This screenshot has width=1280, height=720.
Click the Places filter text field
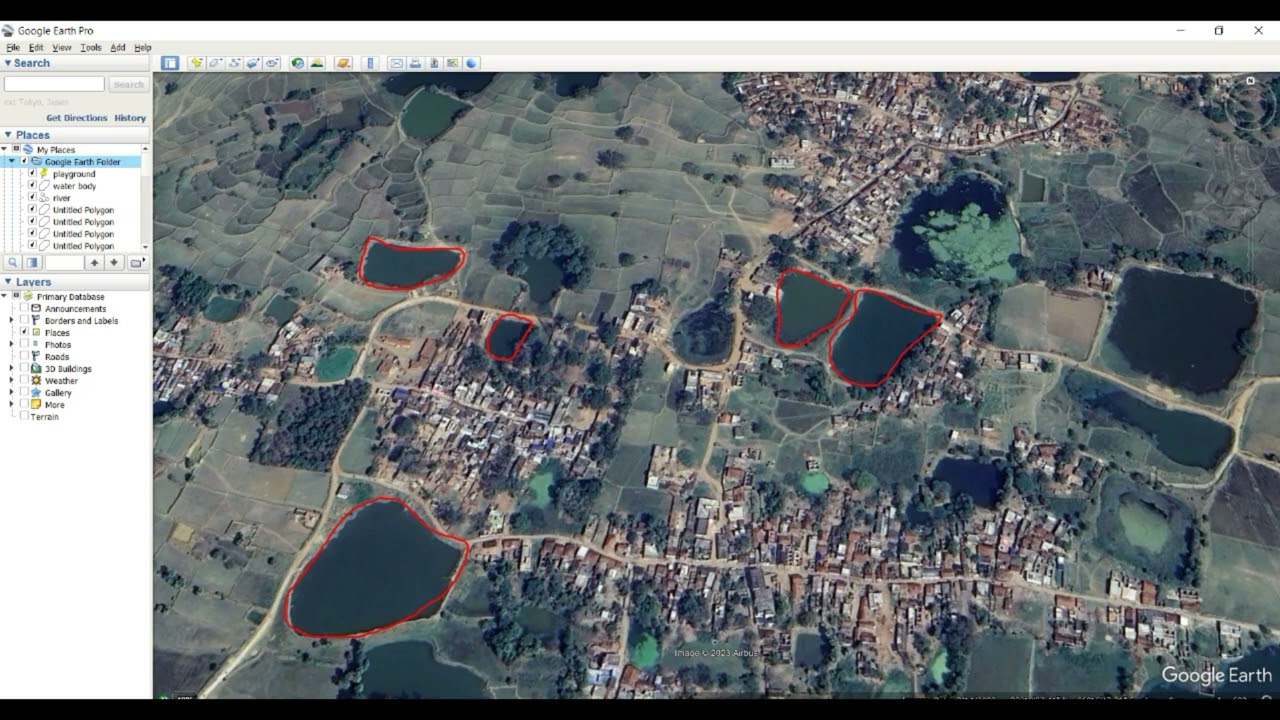pos(65,262)
